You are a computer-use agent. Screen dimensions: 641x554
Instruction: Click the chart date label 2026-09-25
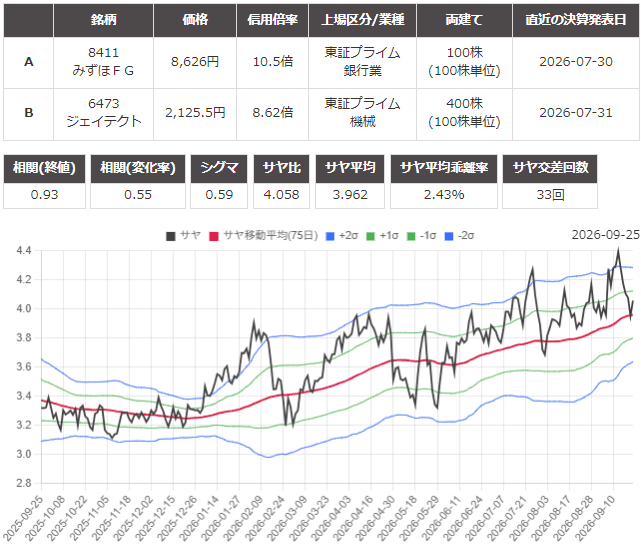pos(605,235)
